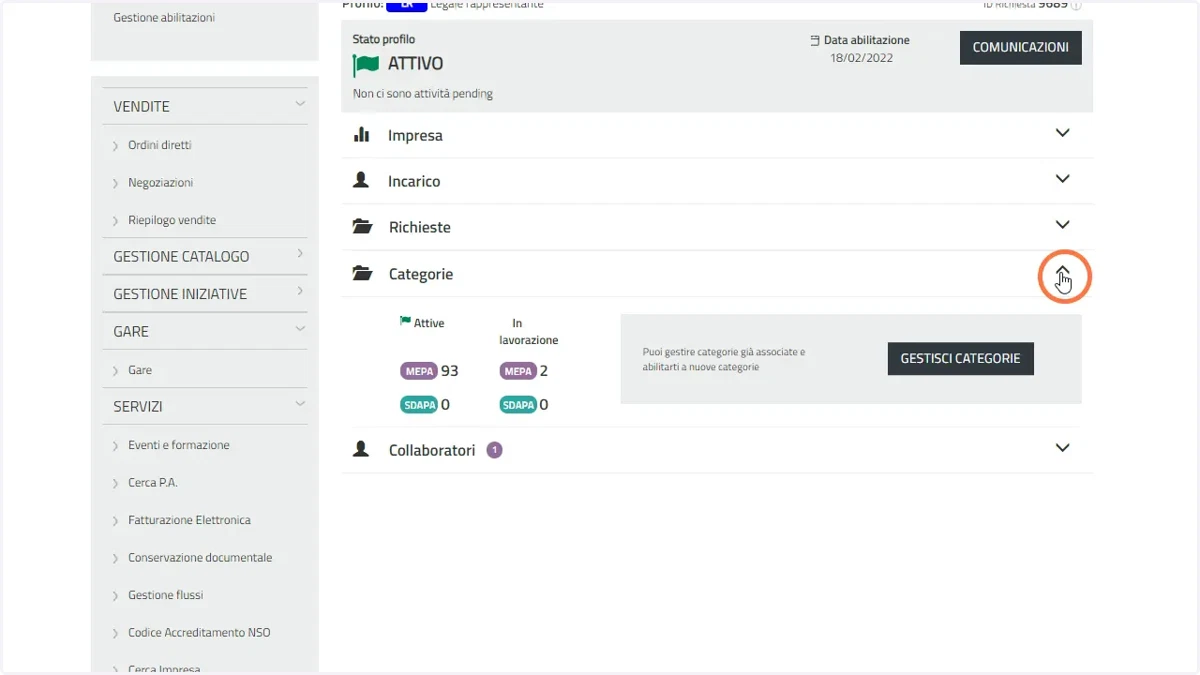Screen dimensions: 1200x675
Task: Click the date 18/02/2022
Action: coord(862,58)
